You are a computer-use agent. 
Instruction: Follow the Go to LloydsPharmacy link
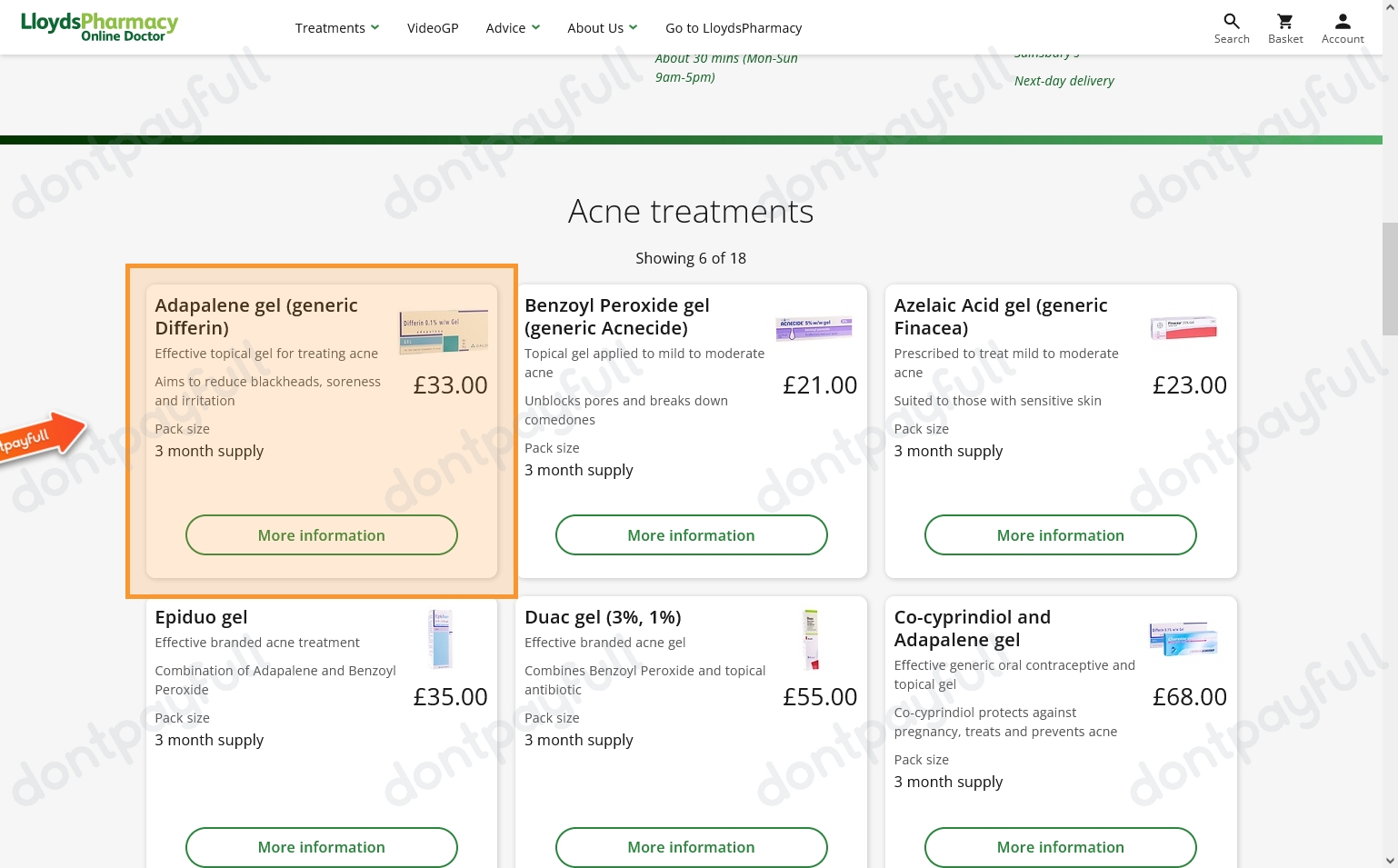(x=734, y=28)
